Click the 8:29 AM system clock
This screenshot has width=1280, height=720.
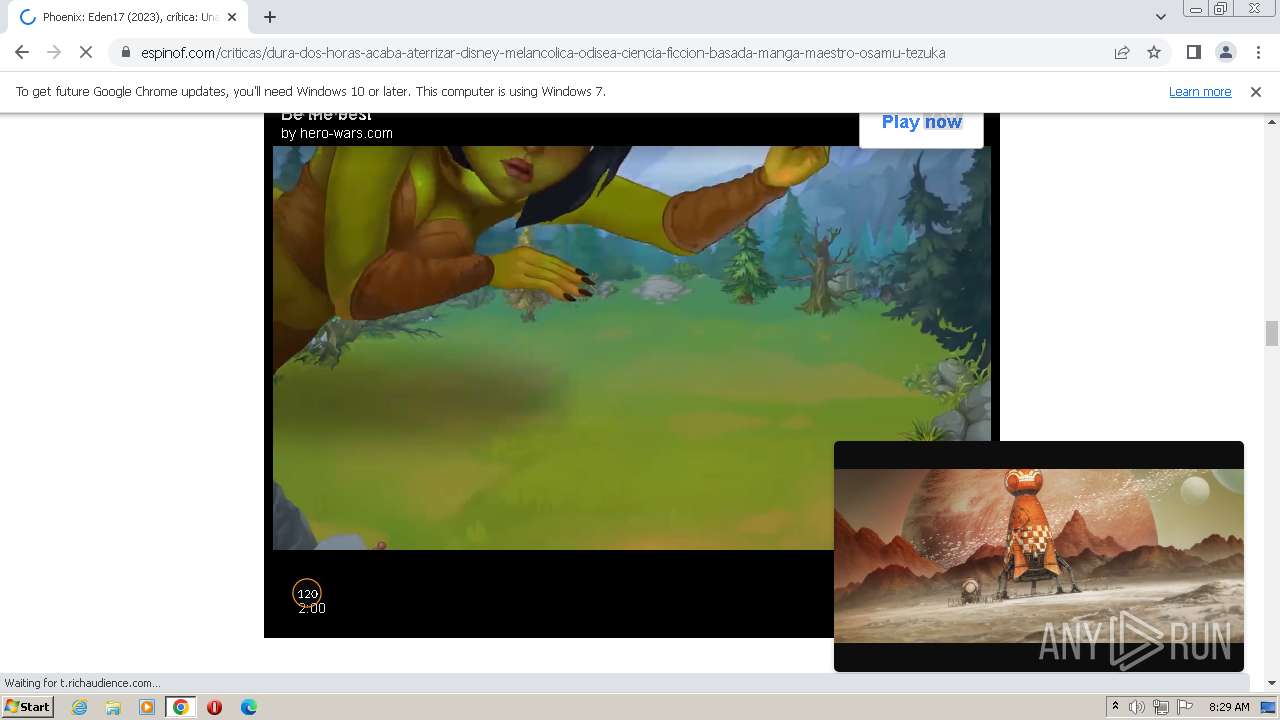(x=1229, y=707)
